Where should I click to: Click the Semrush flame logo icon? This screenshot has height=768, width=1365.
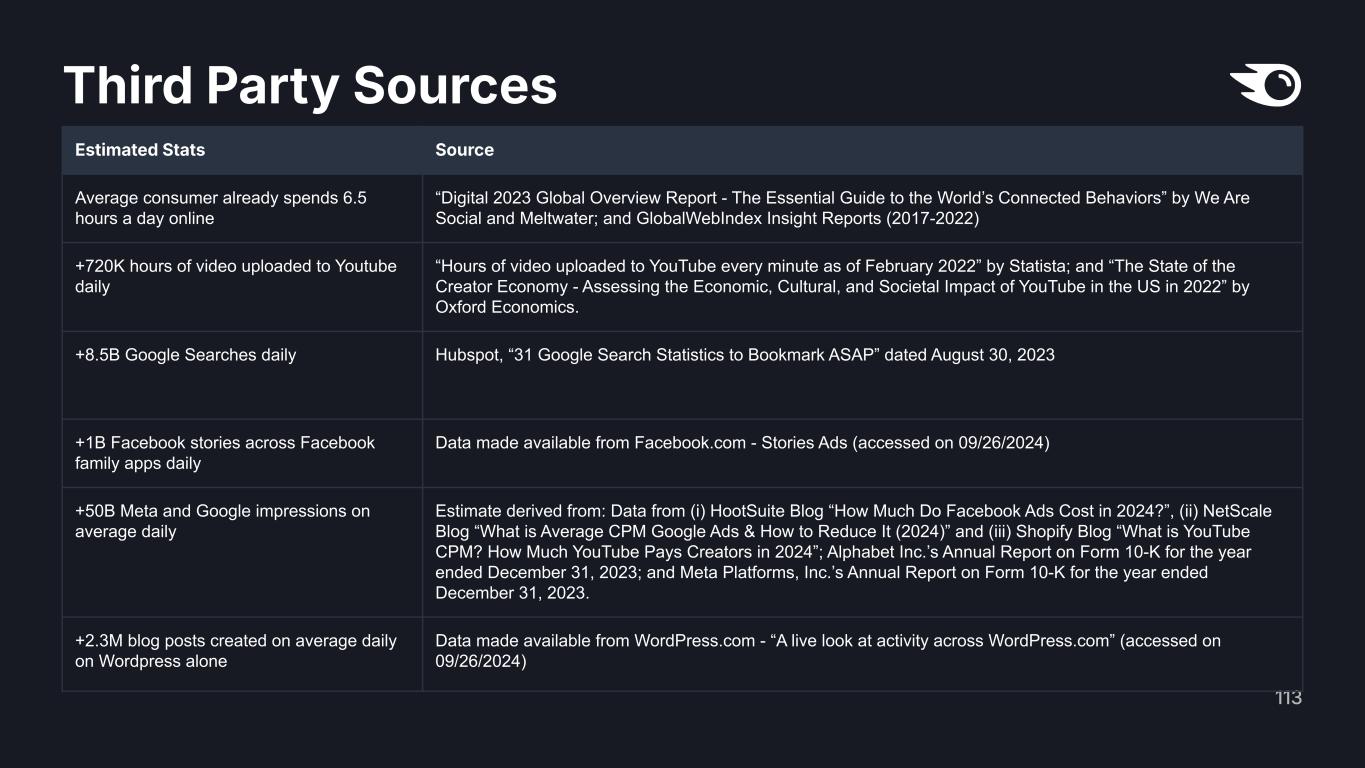[x=1265, y=85]
